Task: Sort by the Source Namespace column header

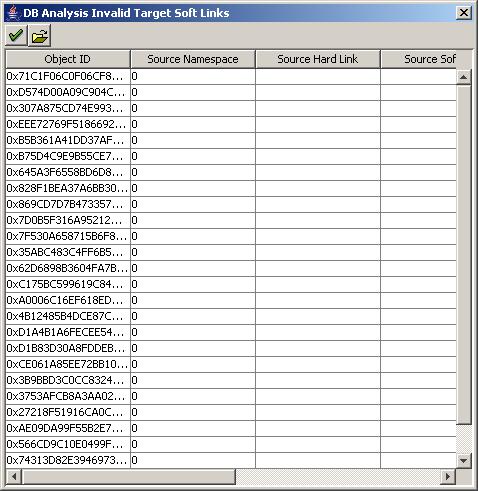Action: pos(193,59)
